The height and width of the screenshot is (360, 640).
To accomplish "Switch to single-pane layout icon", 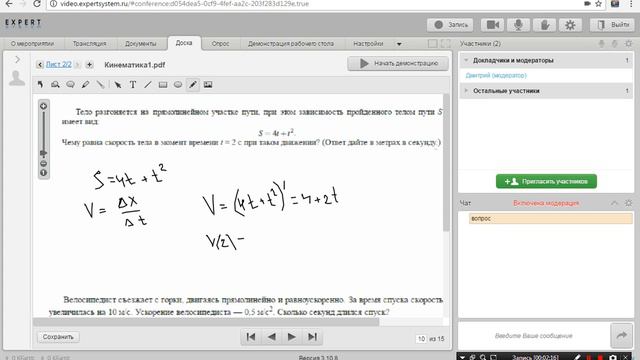I will [x=433, y=43].
